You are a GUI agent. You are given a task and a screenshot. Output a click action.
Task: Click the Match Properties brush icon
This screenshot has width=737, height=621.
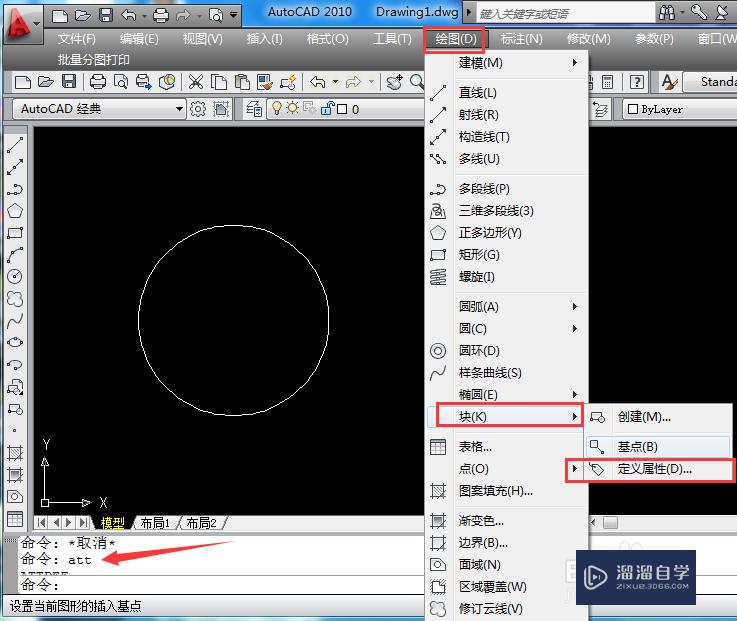pyautogui.click(x=265, y=82)
